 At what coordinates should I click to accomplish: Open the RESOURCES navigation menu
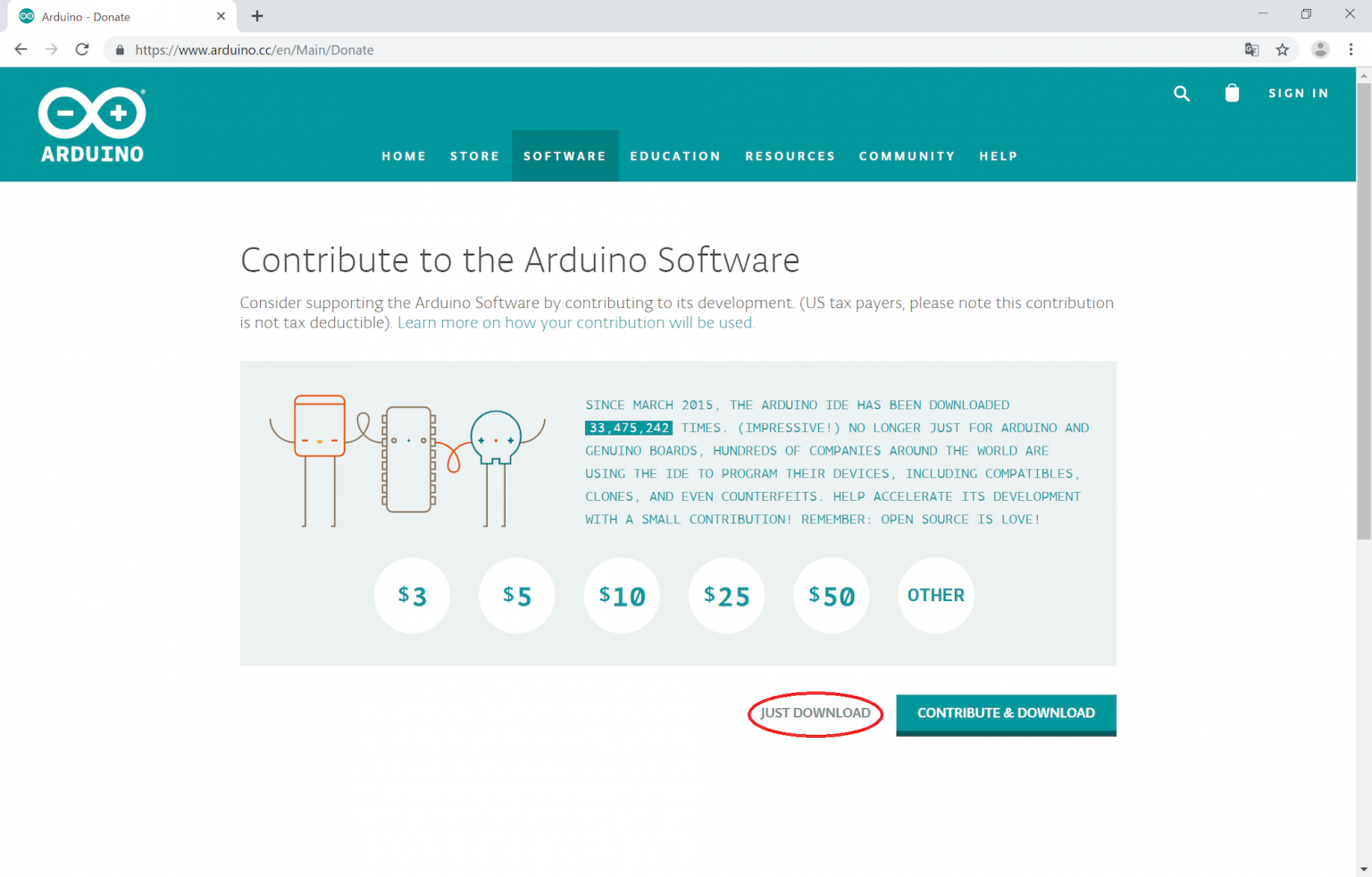(x=790, y=155)
